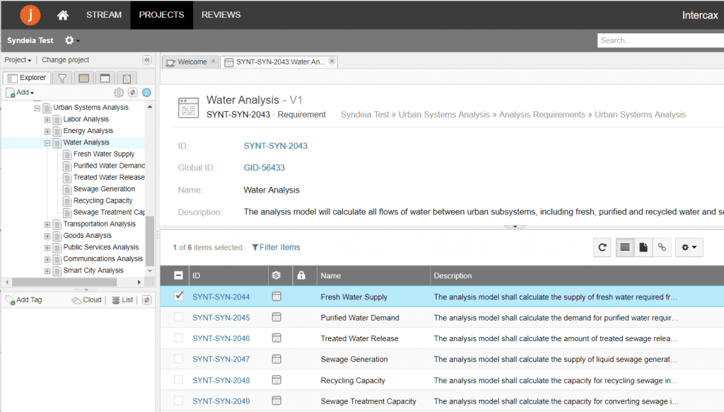This screenshot has width=724, height=412.
Task: Click item type icon for SYNT-SYN-2046
Action: (x=276, y=338)
